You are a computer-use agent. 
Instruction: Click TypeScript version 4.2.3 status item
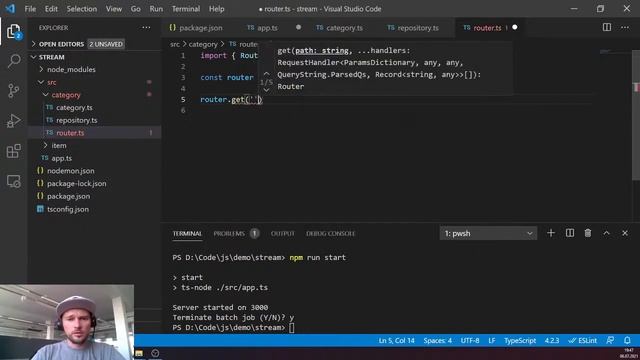tap(552, 340)
